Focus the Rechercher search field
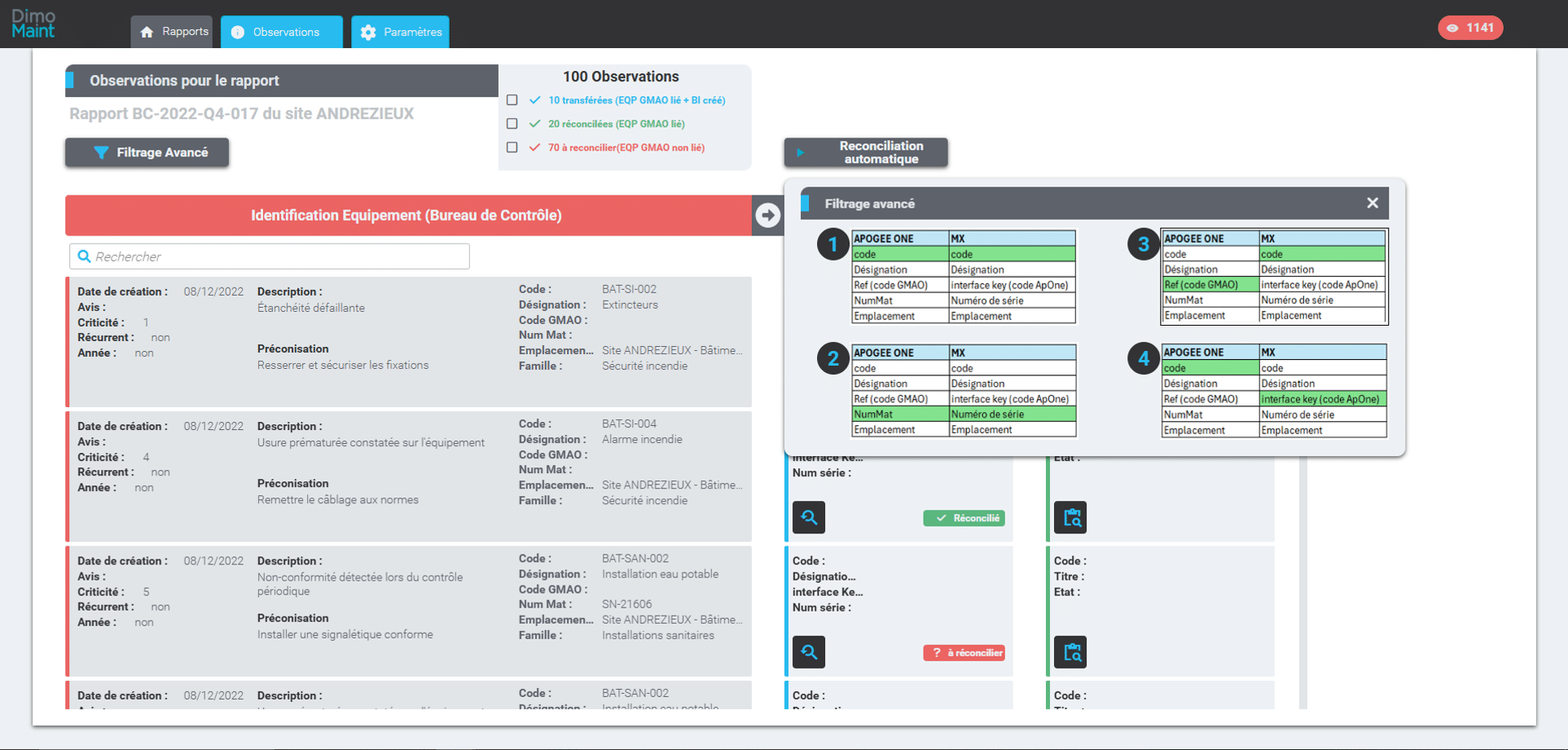The width and height of the screenshot is (1568, 750). click(x=270, y=257)
